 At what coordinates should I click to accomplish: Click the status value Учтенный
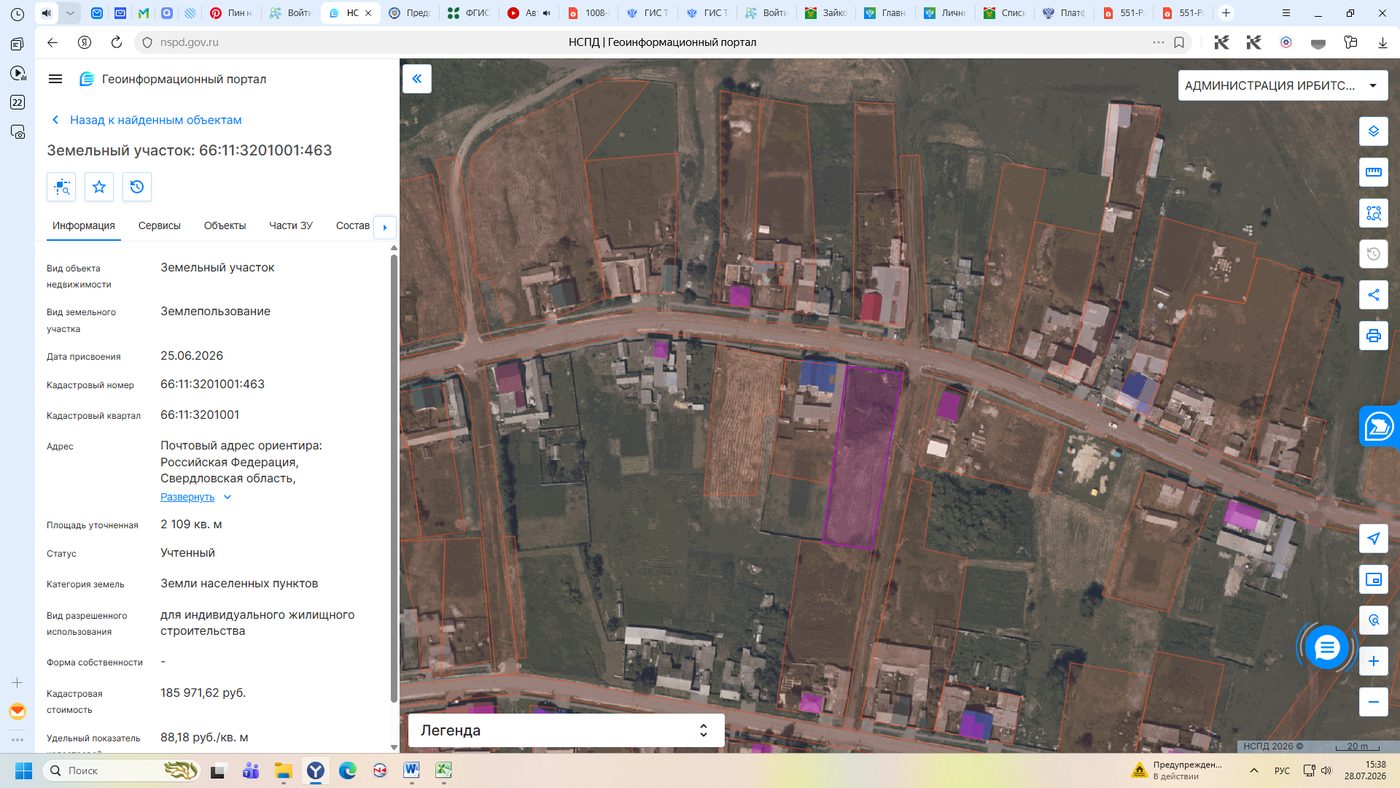tap(188, 553)
